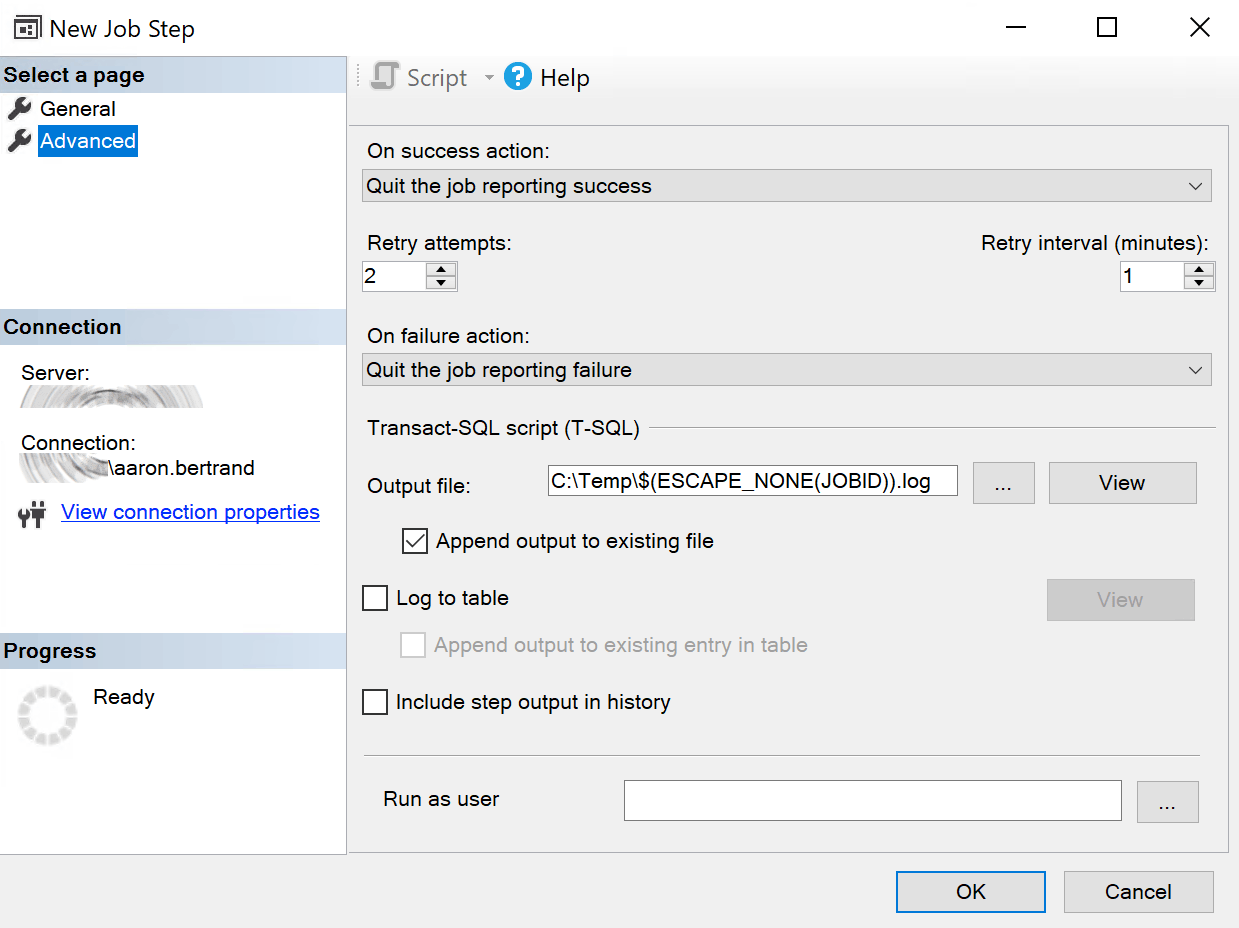Screen dimensions: 1239x928
Task: Click the Output file path field
Action: pos(753,481)
